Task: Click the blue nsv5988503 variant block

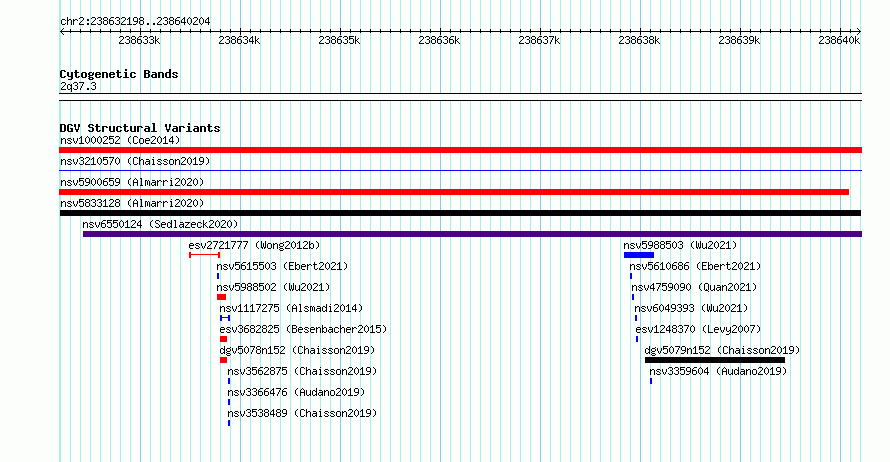Action: pos(639,255)
